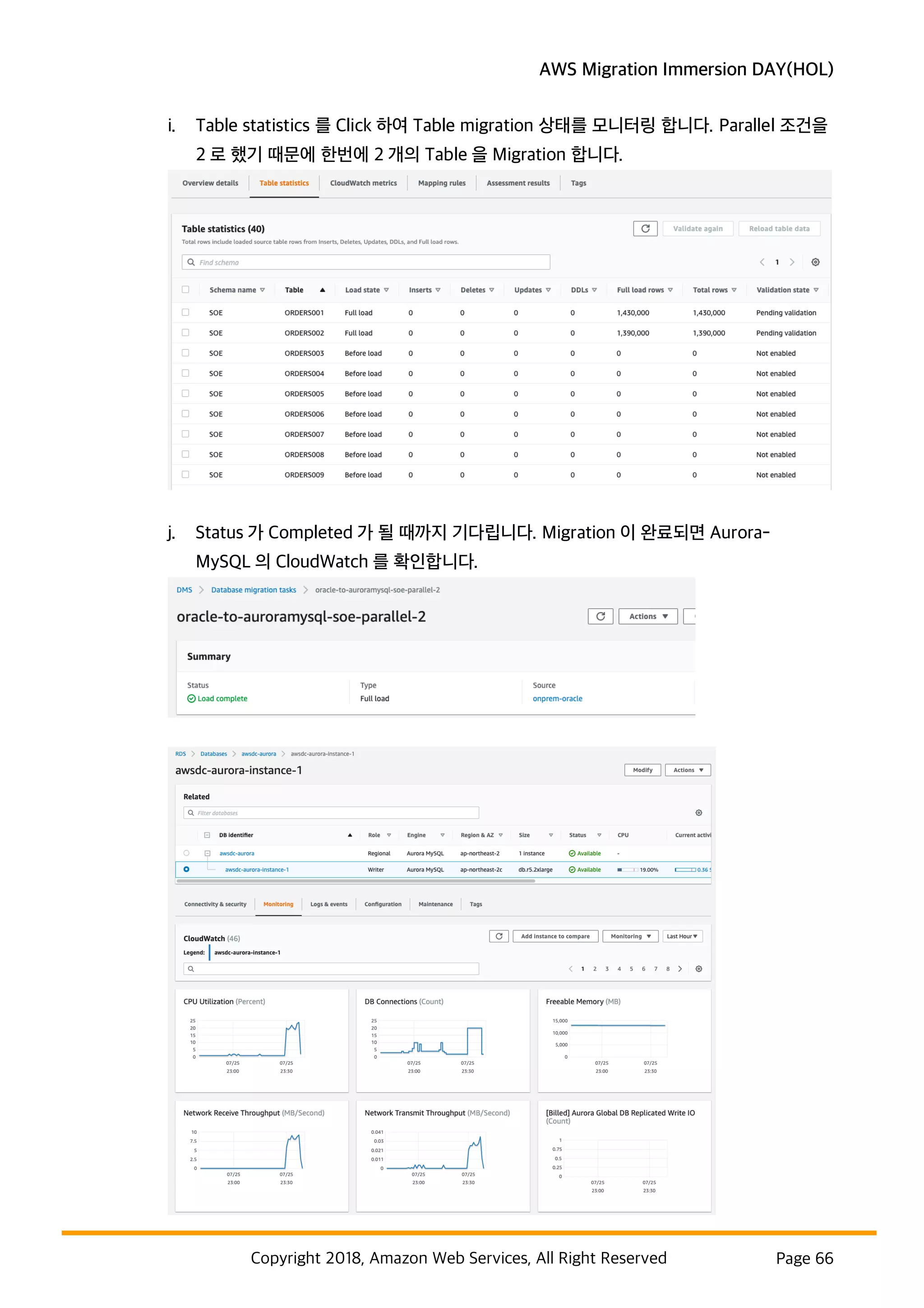Viewport: 924px width, 1308px height.
Task: Open Connectivity & security tab
Action: click(x=215, y=904)
